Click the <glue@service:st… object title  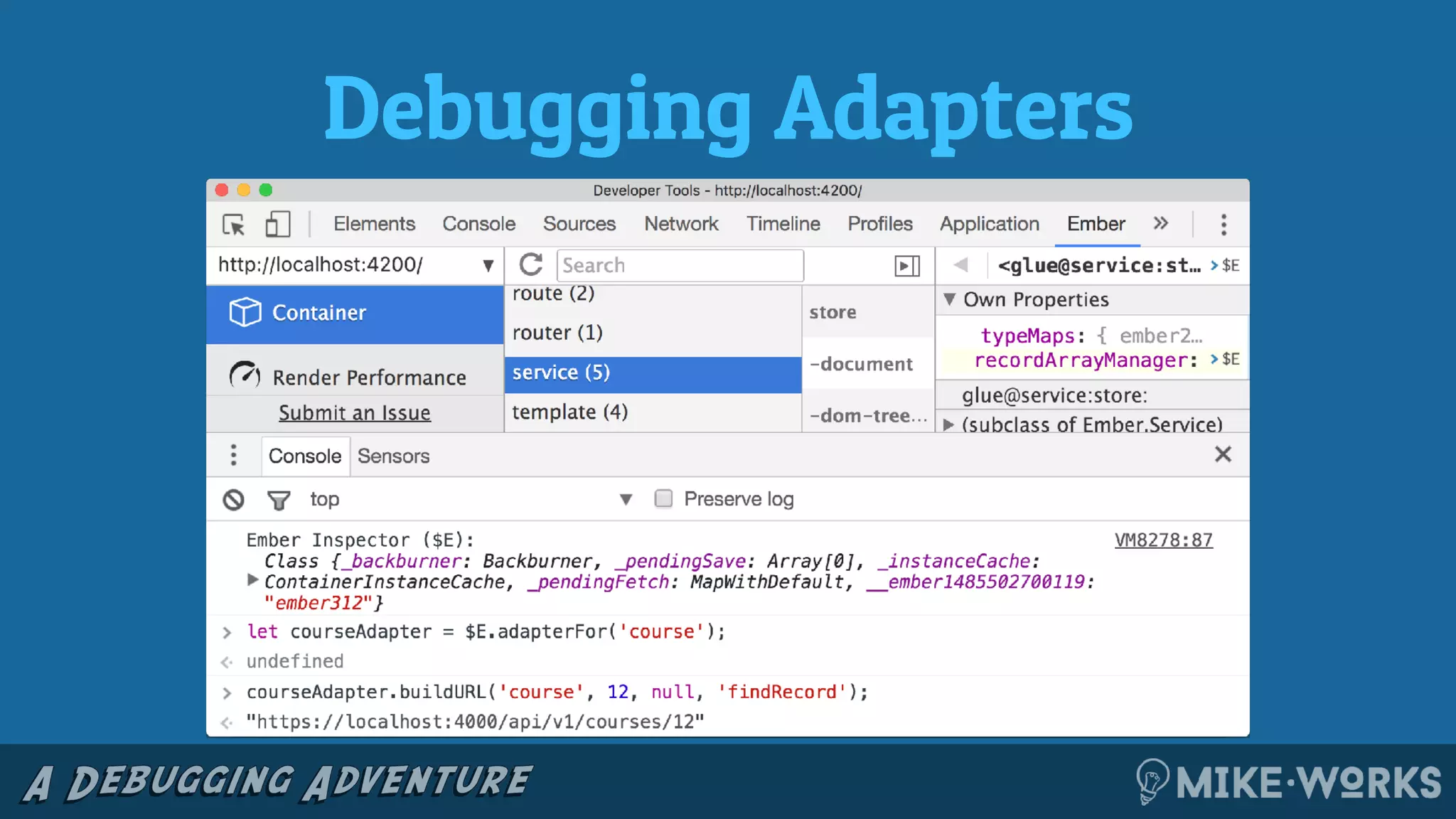[1099, 266]
